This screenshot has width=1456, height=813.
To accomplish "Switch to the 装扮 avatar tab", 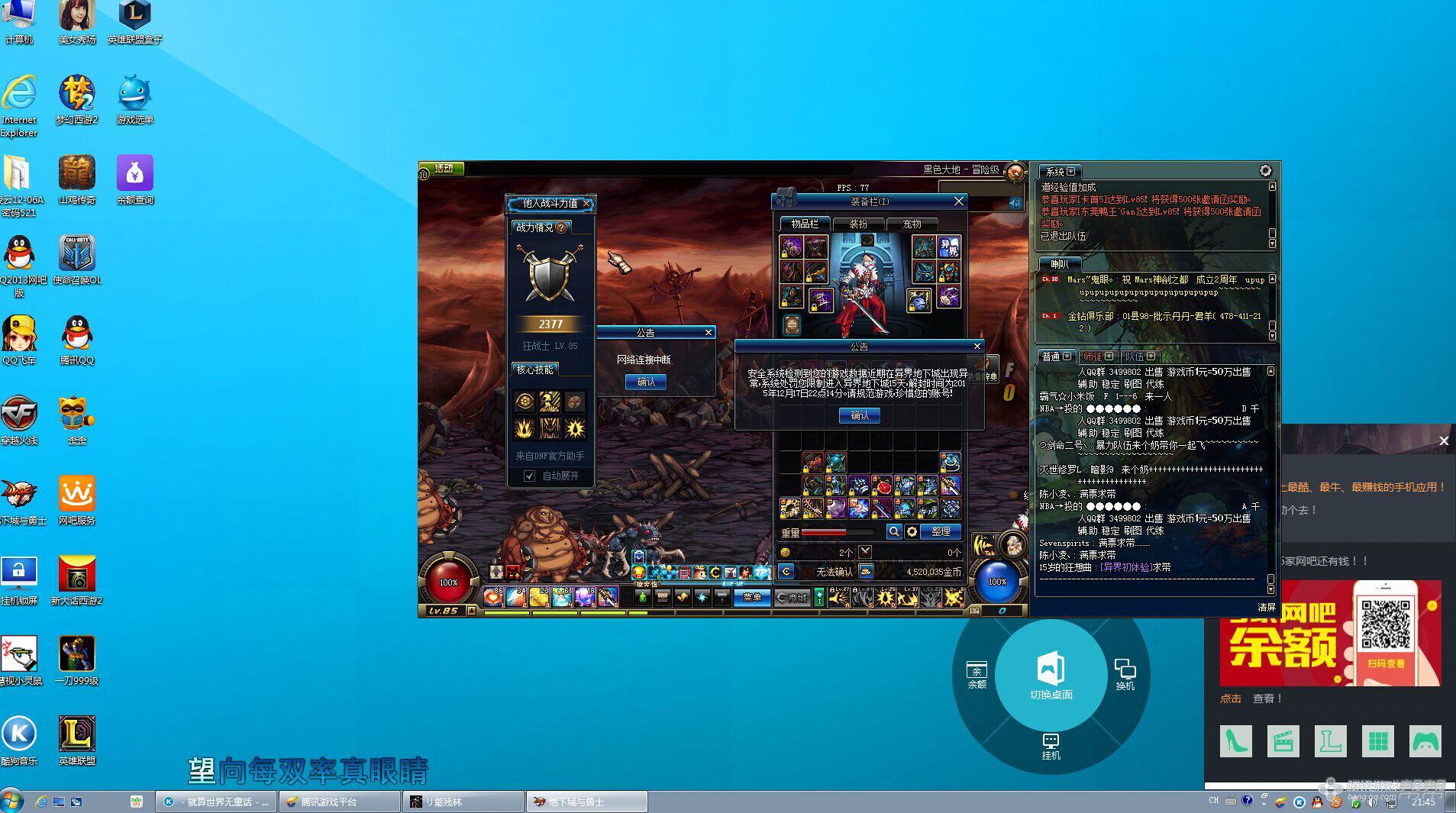I will [x=858, y=224].
